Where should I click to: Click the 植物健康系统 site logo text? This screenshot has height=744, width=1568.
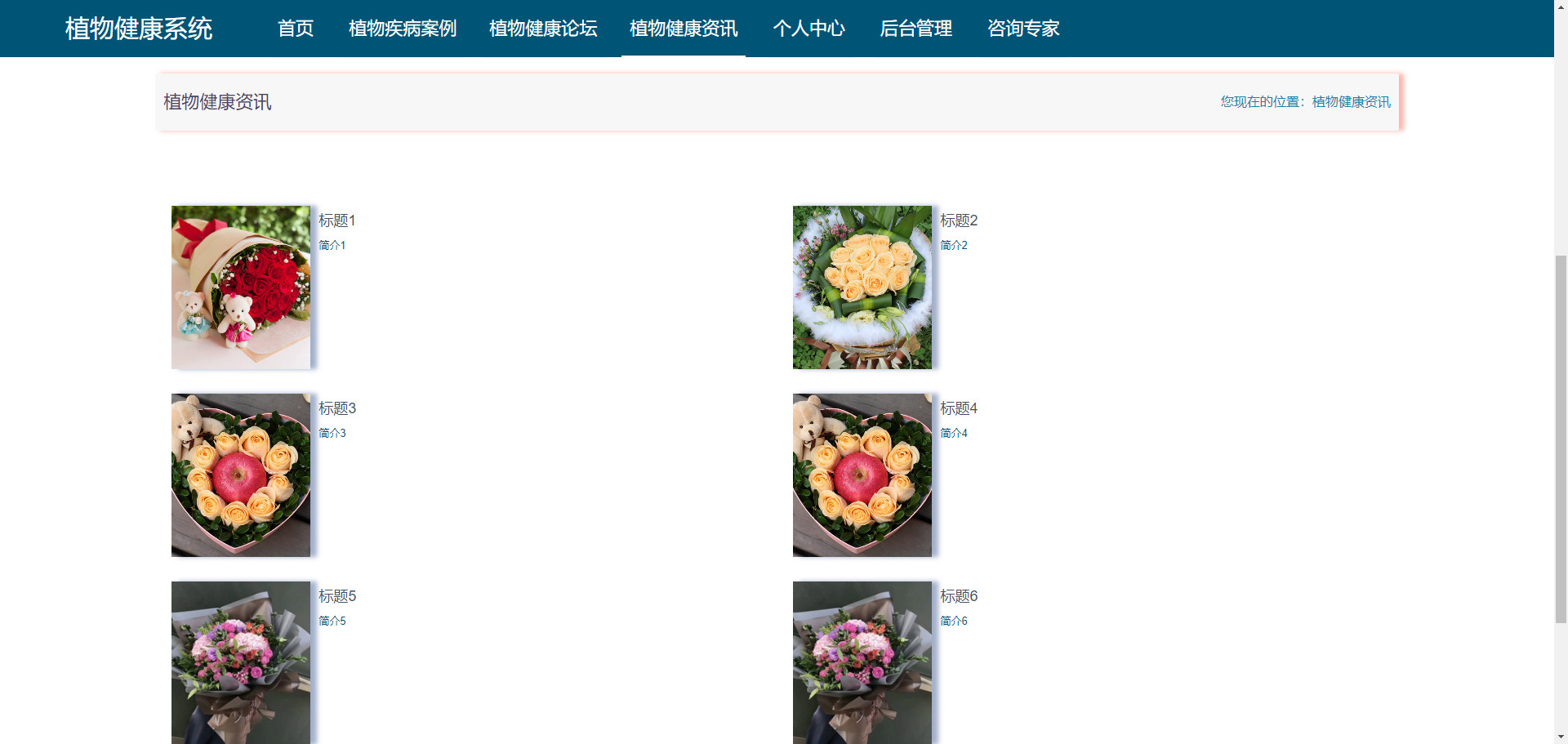[x=139, y=29]
